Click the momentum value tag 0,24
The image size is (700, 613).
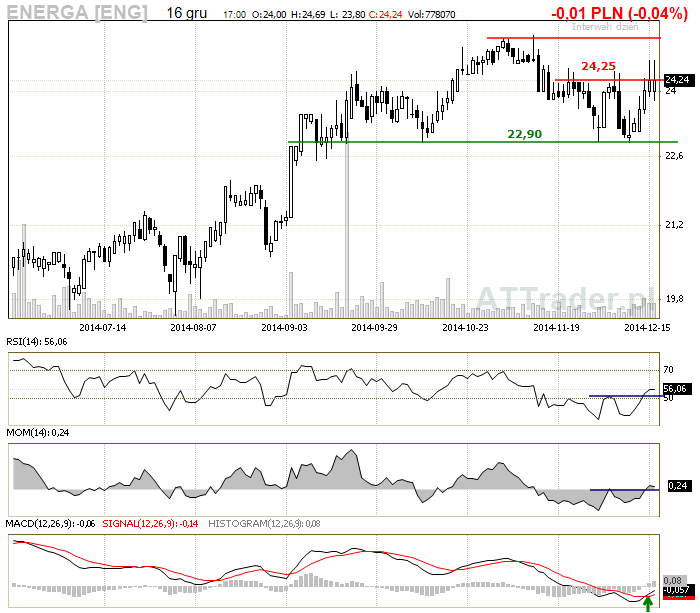(x=678, y=486)
